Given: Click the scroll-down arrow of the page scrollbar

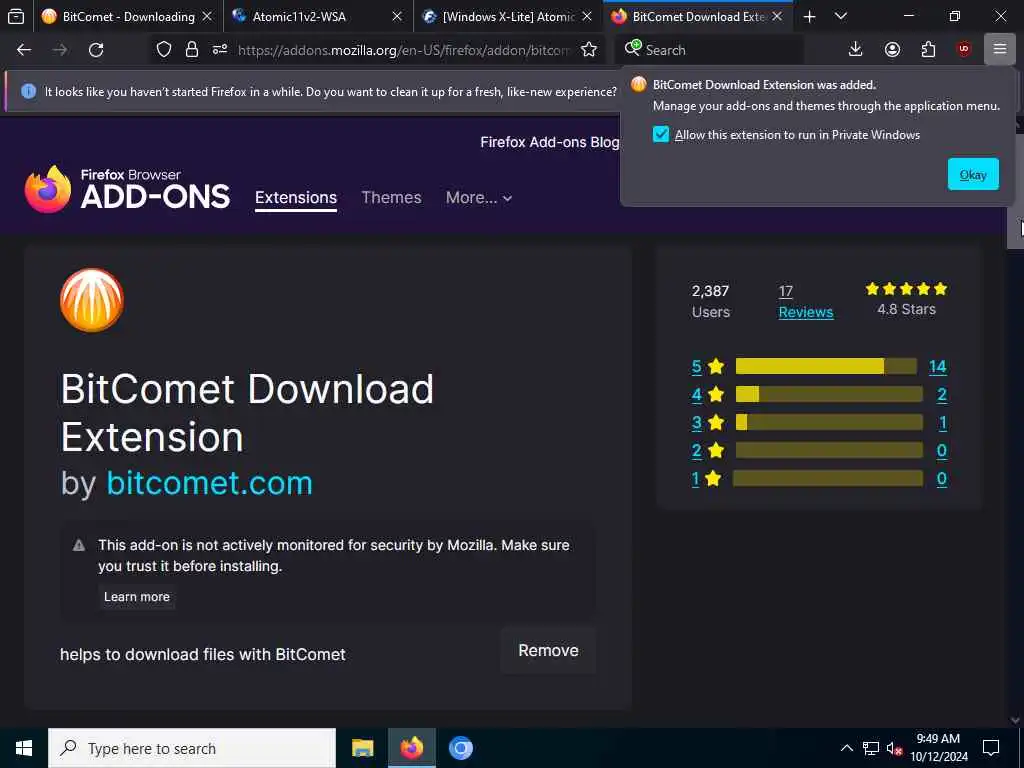Looking at the screenshot, I should [1016, 720].
